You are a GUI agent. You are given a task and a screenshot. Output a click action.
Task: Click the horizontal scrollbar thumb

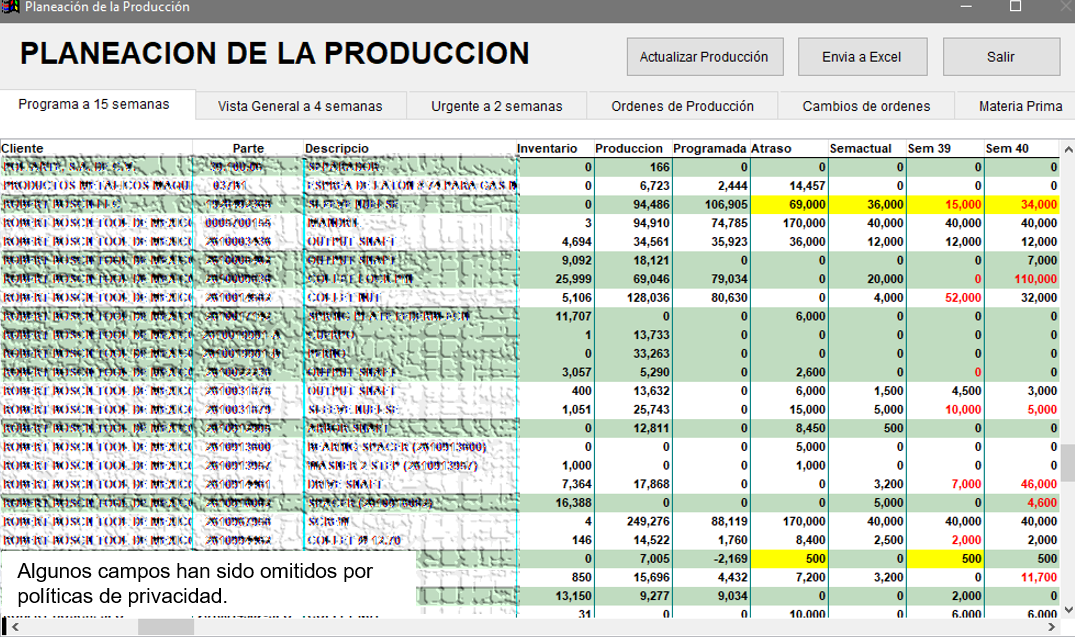(165, 627)
